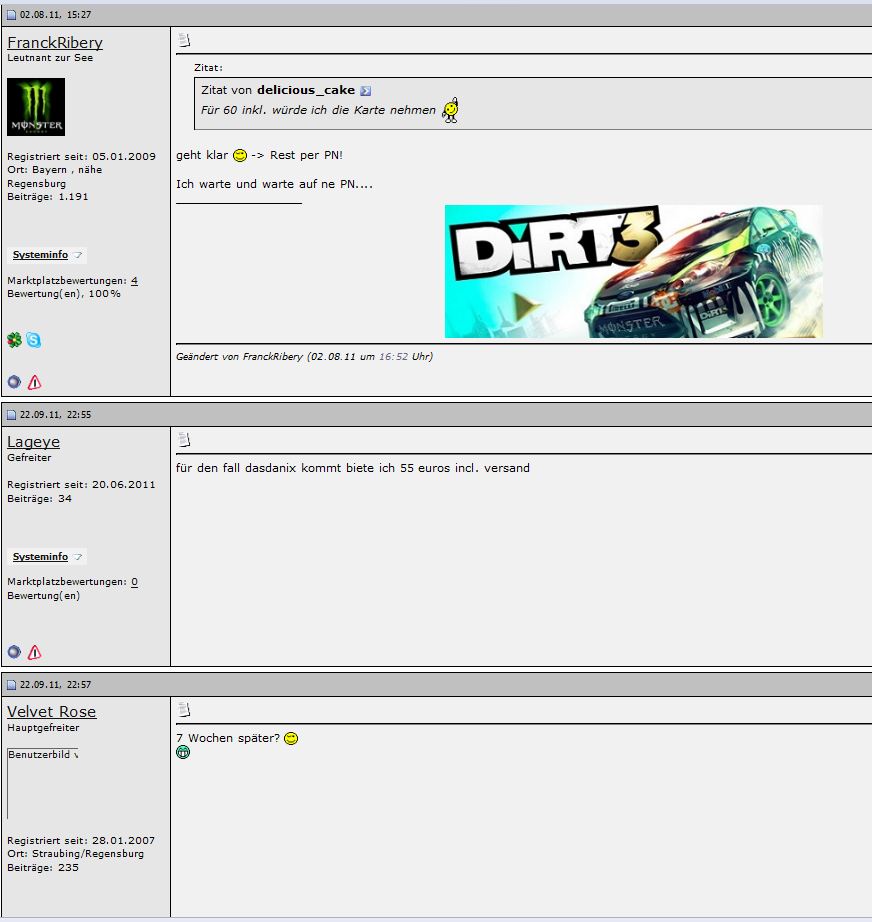The width and height of the screenshot is (872, 922).
Task: Click FranckRibery's Monster Energy avatar
Action: pyautogui.click(x=36, y=107)
